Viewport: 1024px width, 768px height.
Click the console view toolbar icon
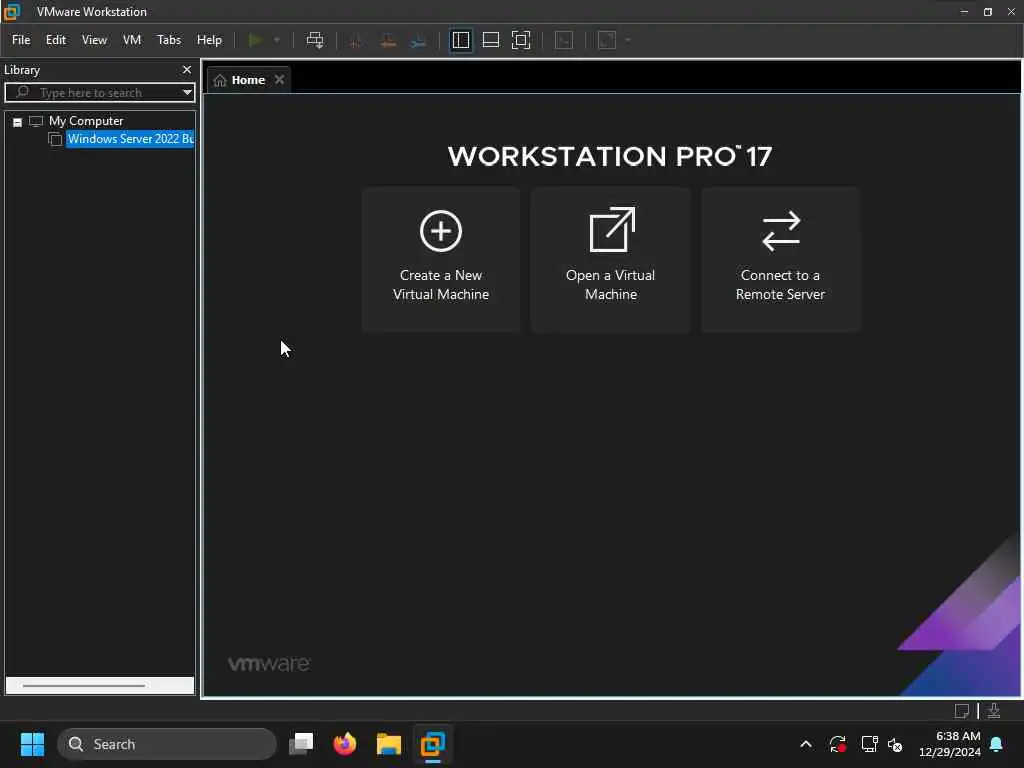[564, 40]
